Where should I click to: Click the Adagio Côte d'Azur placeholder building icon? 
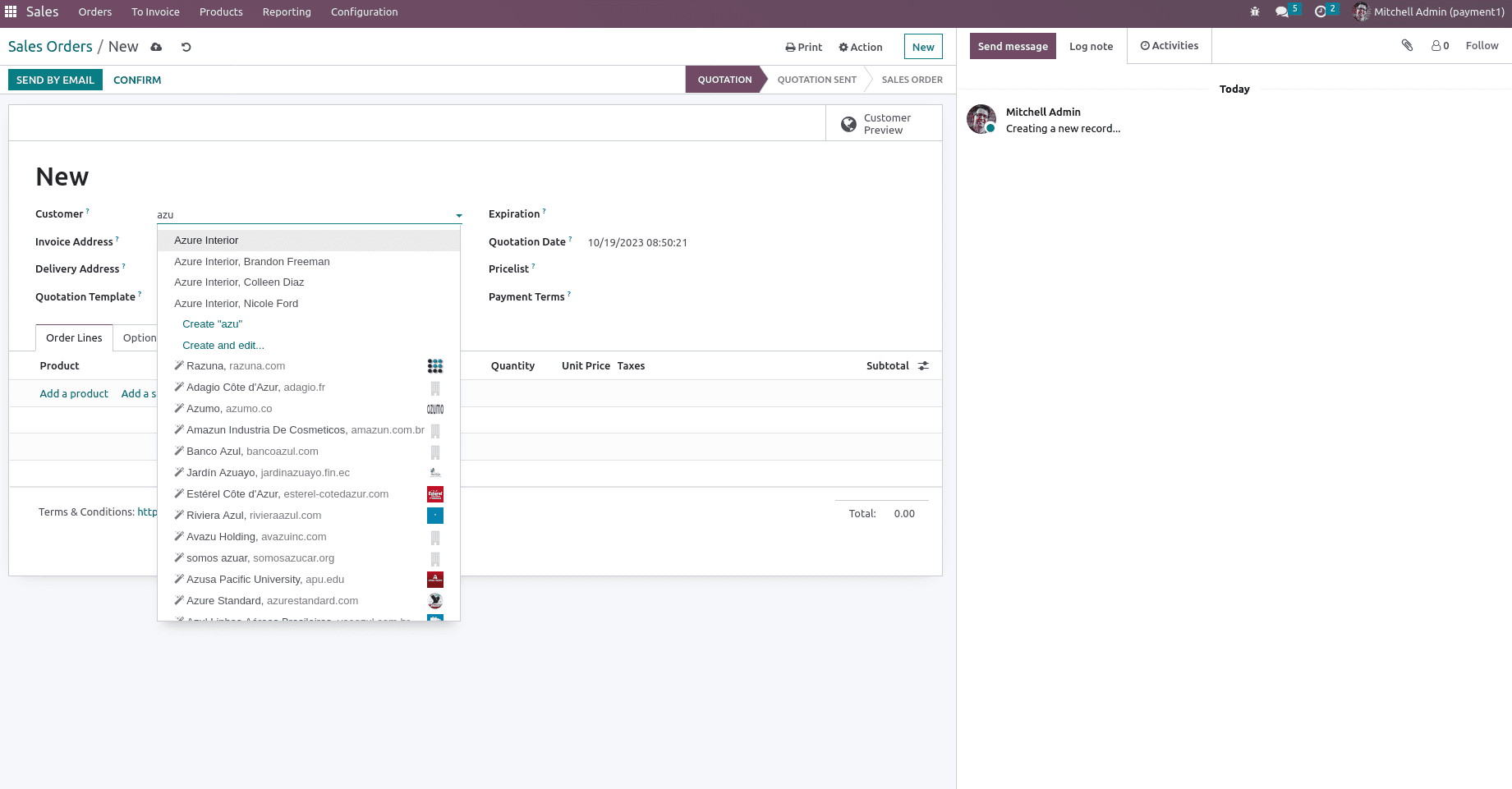click(x=435, y=388)
